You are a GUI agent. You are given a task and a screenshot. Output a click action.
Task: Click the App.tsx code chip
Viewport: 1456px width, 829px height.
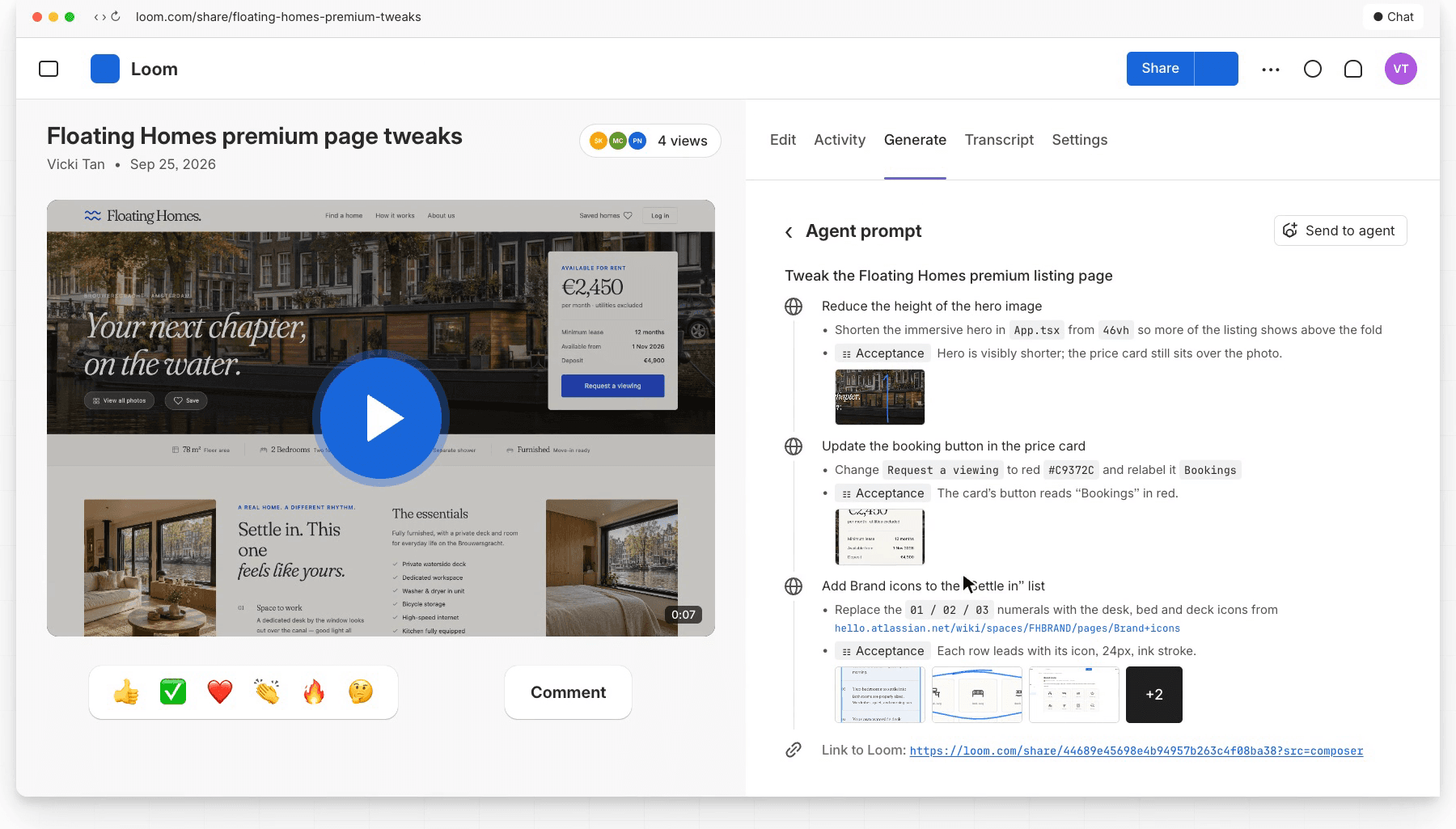point(1036,330)
